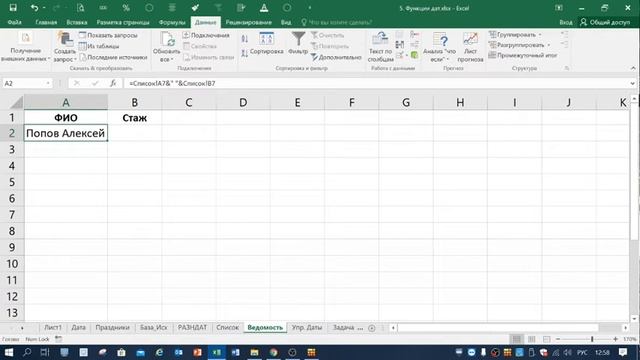Click Текст по столбцам
640x360 pixels.
click(380, 47)
